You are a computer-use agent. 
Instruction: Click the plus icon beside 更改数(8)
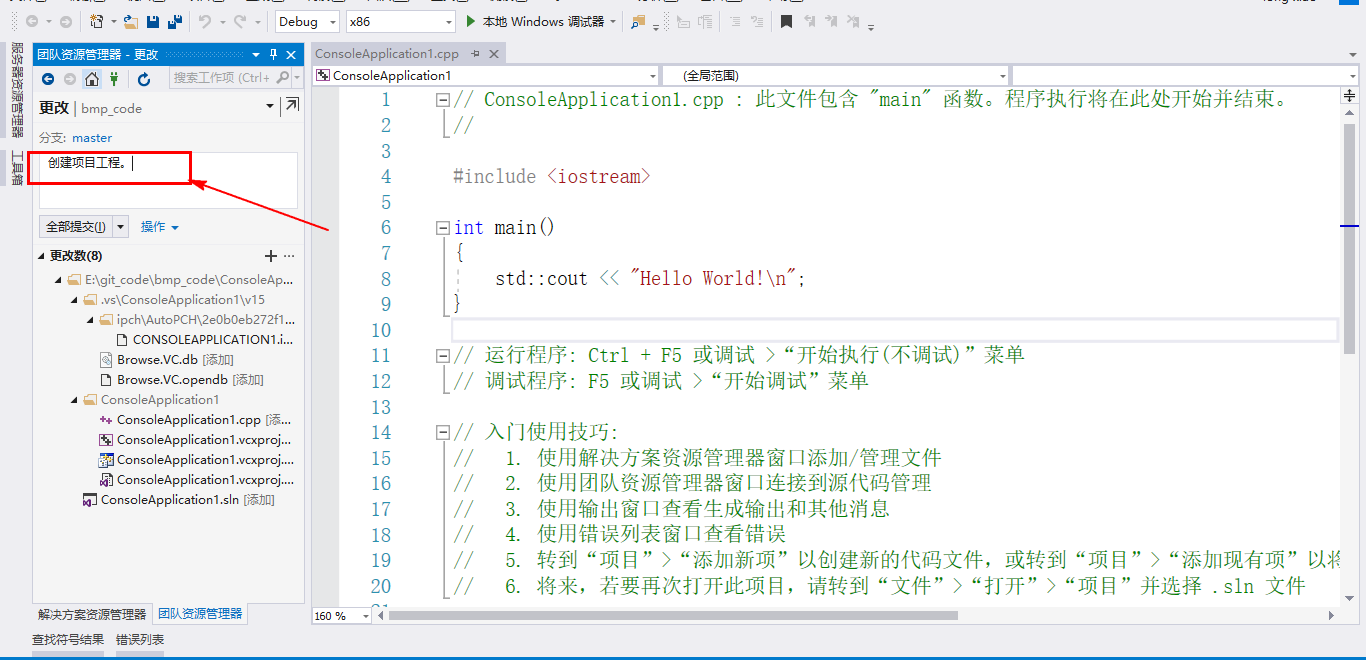270,256
